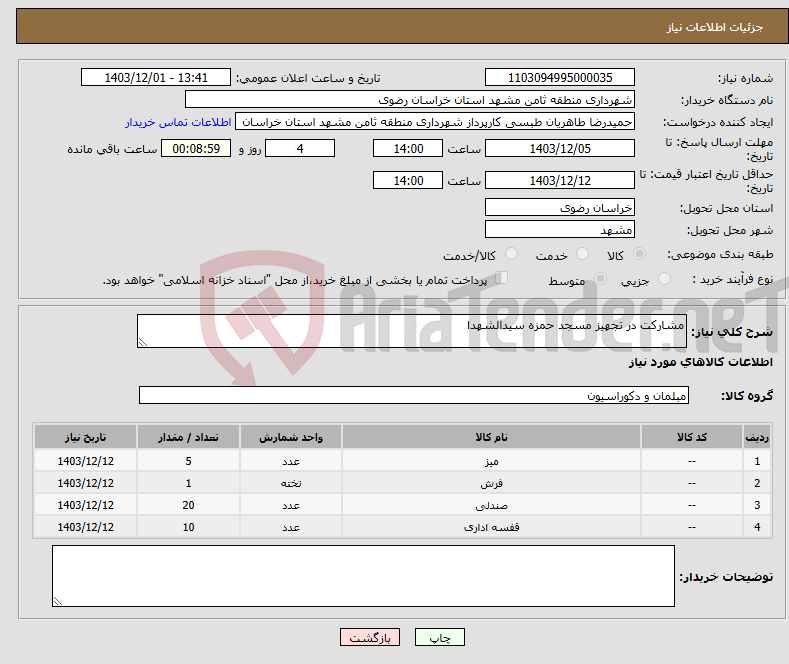This screenshot has width=789, height=664.
Task: Toggle the اسناد خزانه اسلامی payment checkbox
Action: (x=502, y=279)
